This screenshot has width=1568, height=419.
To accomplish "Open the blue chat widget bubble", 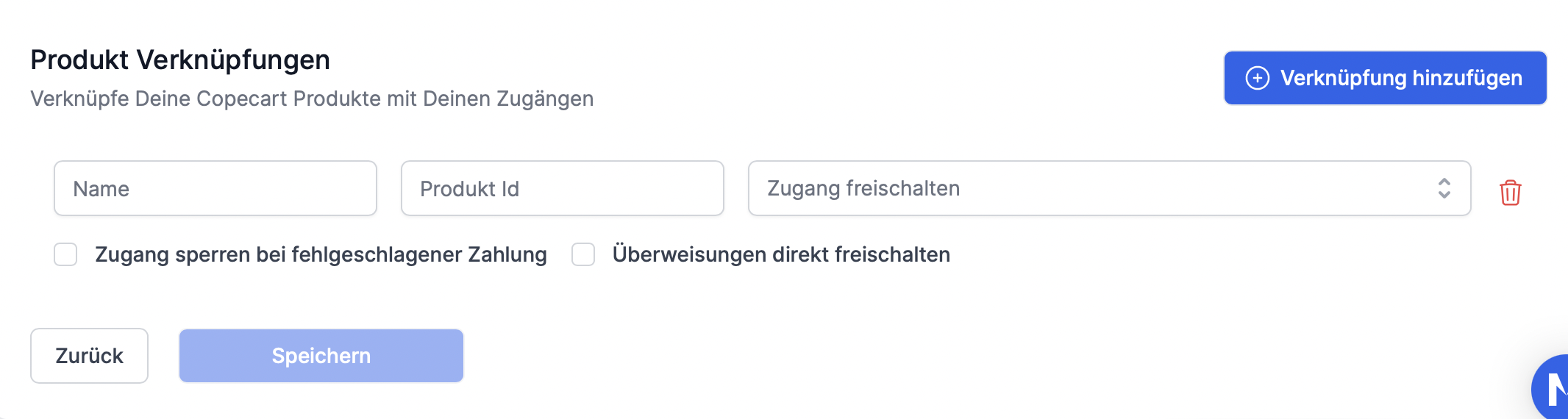I will tap(1552, 389).
